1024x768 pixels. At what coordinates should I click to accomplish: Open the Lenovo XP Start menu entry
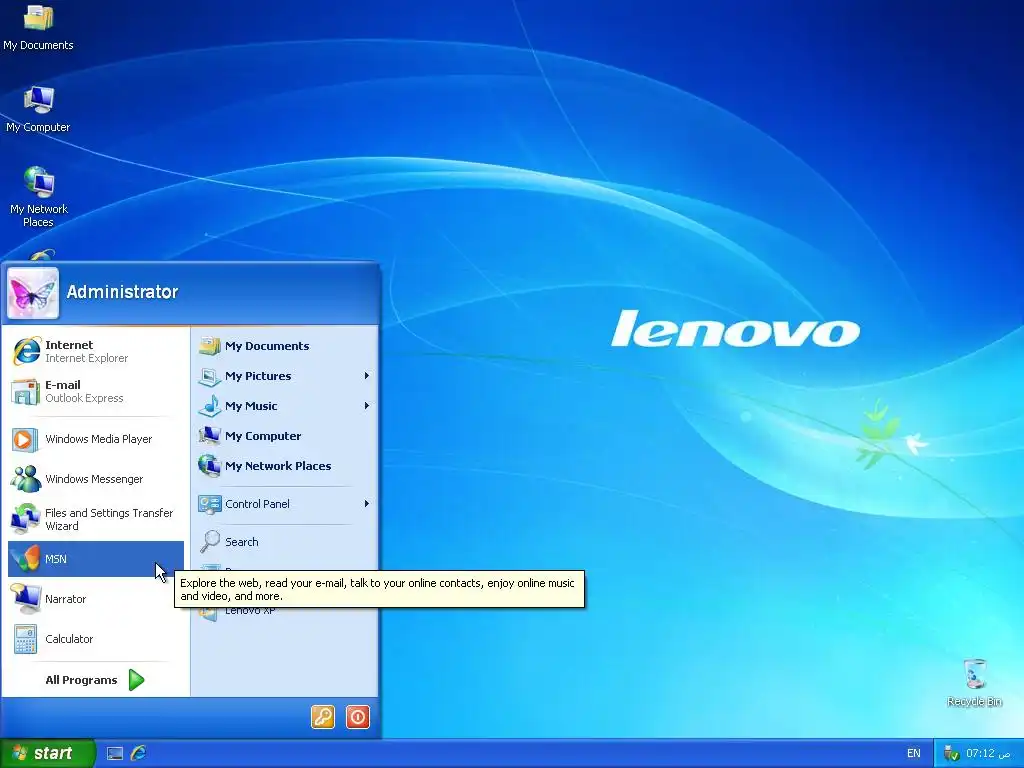285,611
